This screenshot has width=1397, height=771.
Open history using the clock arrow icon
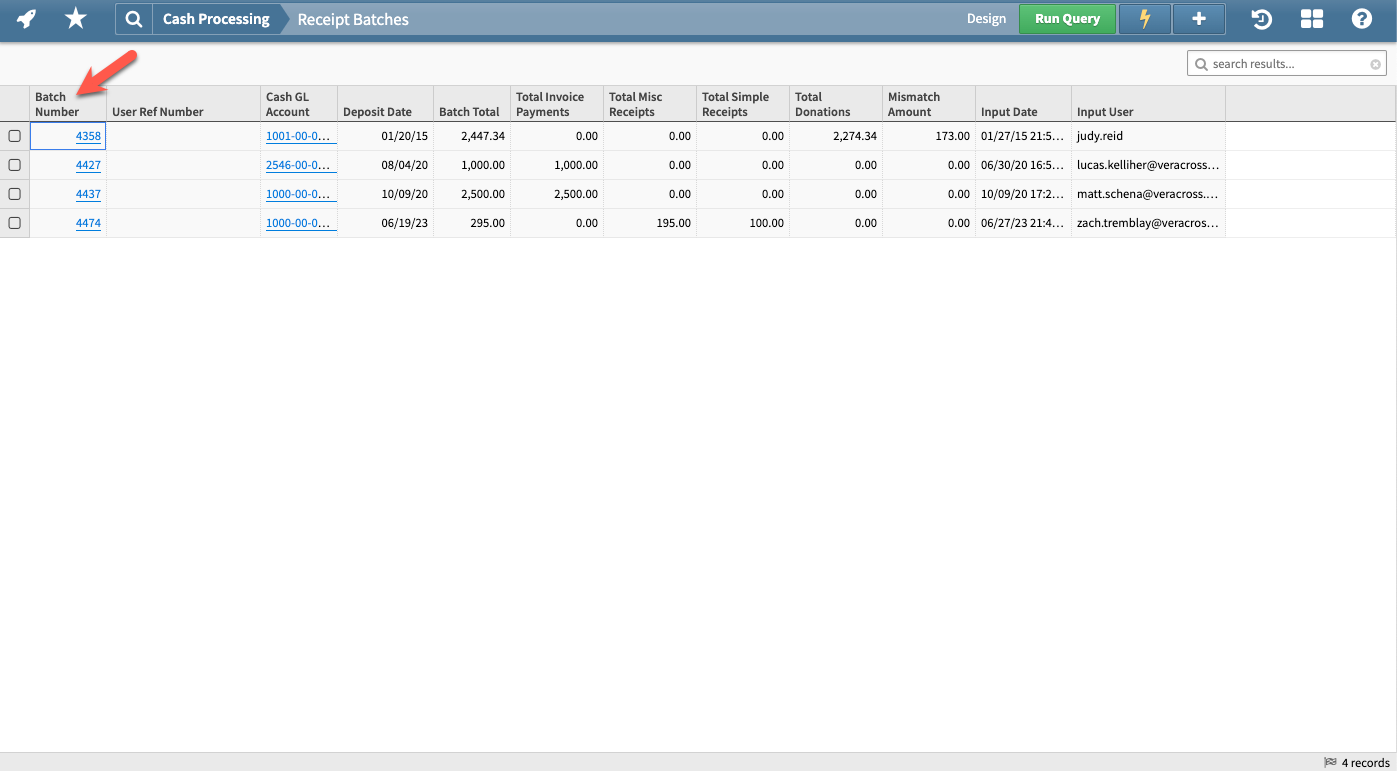[x=1261, y=18]
